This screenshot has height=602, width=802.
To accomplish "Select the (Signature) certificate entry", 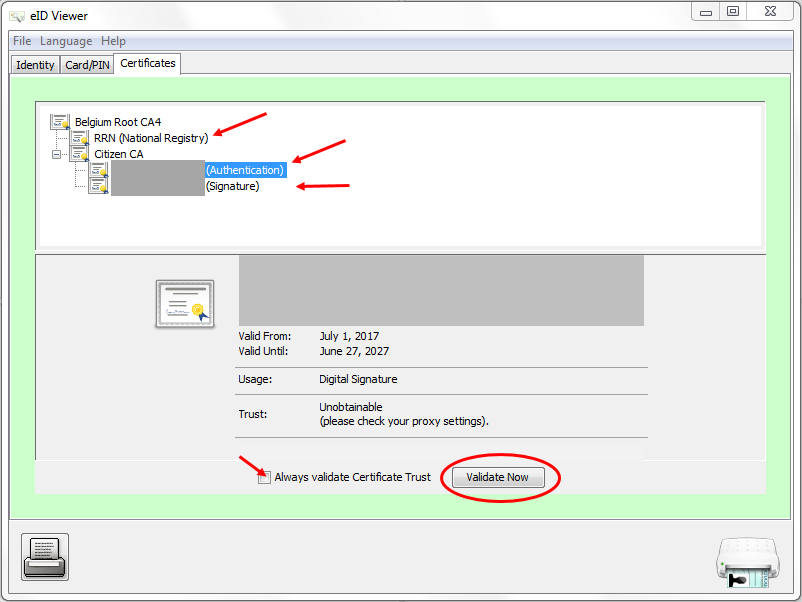I will click(233, 186).
